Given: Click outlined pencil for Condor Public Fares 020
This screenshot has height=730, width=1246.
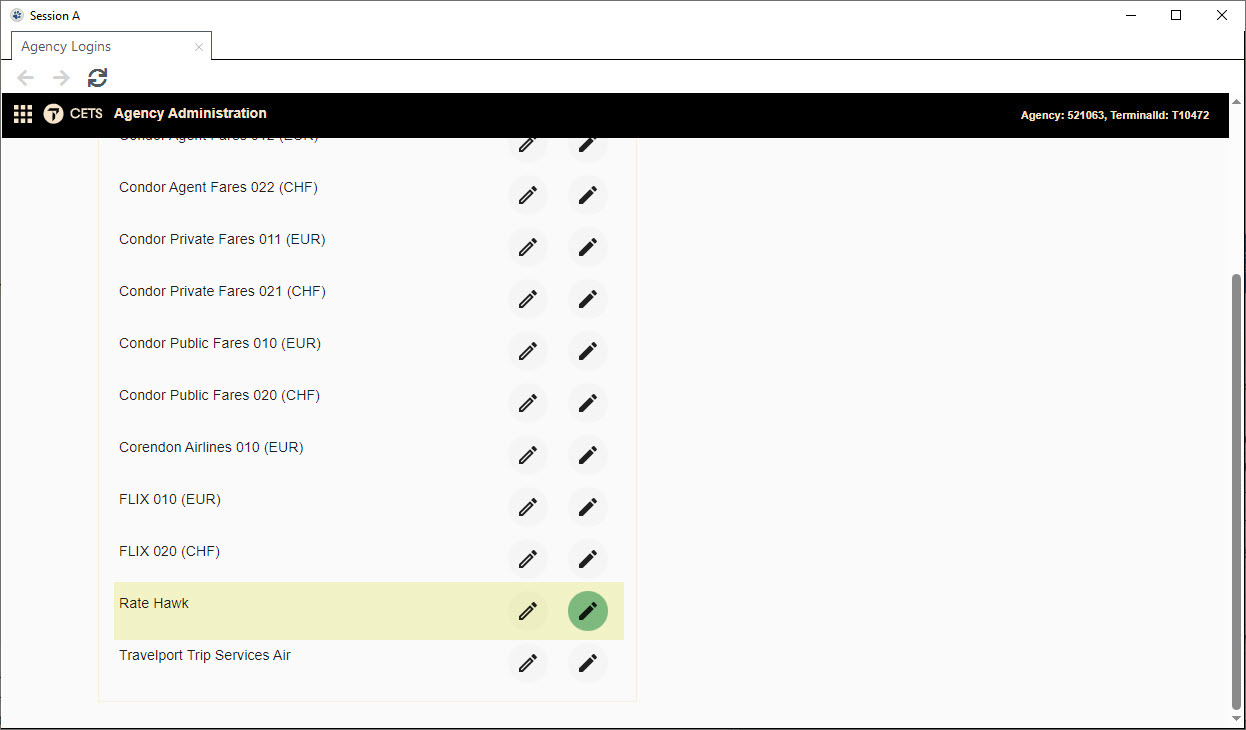Looking at the screenshot, I should point(528,403).
